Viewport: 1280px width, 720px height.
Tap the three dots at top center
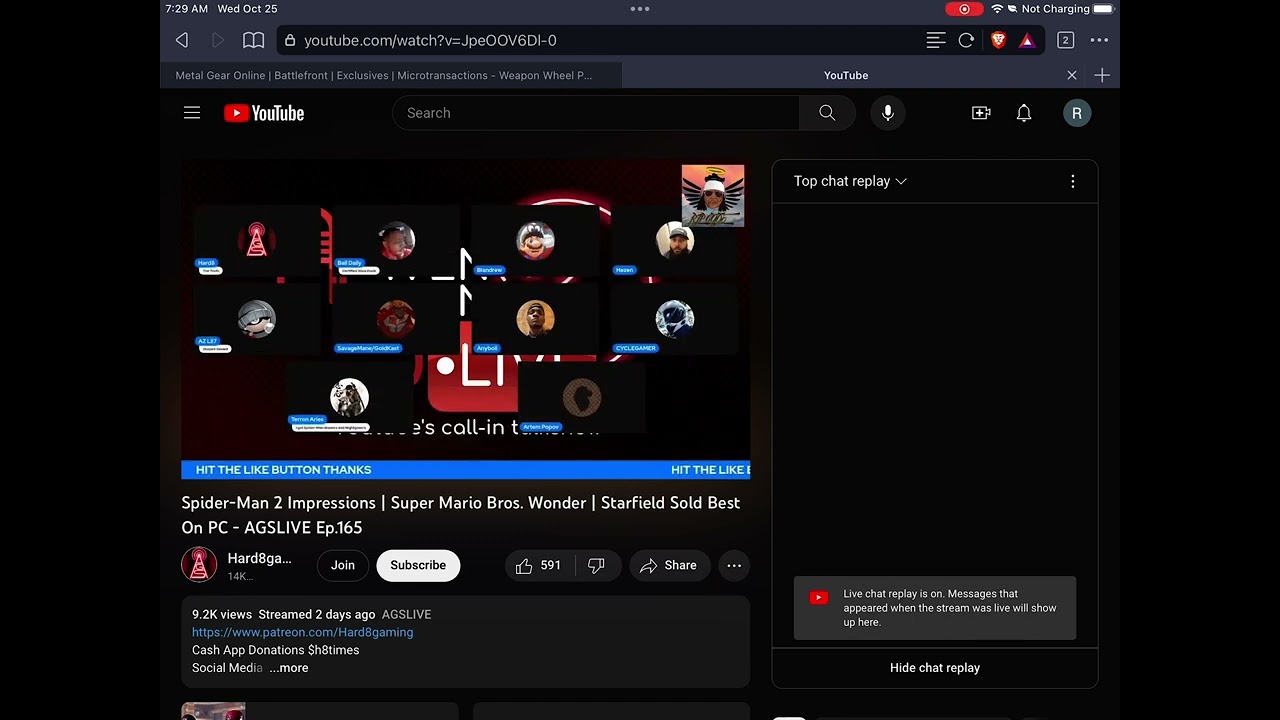pyautogui.click(x=640, y=9)
